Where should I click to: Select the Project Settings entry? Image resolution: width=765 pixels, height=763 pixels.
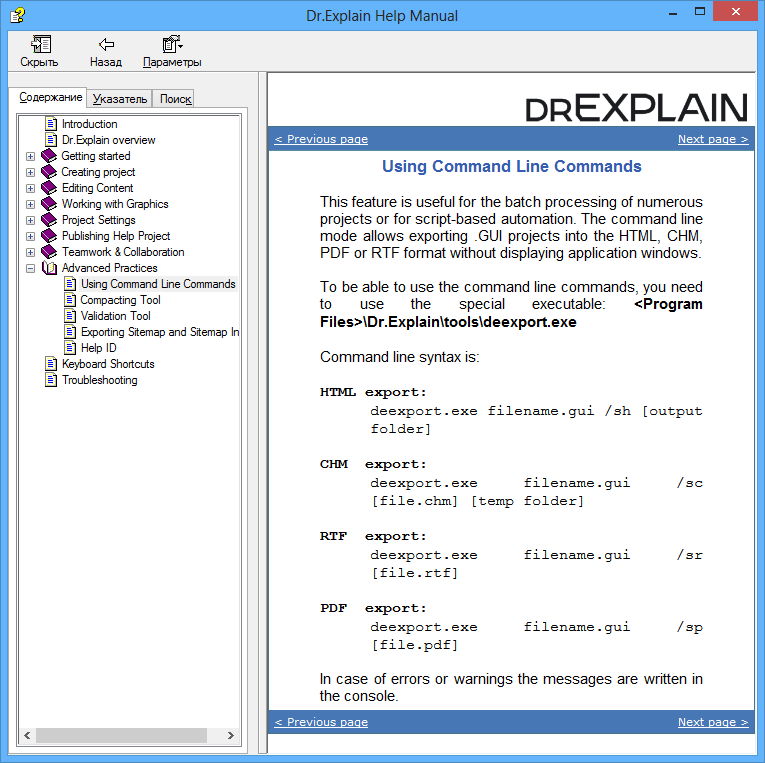point(99,220)
